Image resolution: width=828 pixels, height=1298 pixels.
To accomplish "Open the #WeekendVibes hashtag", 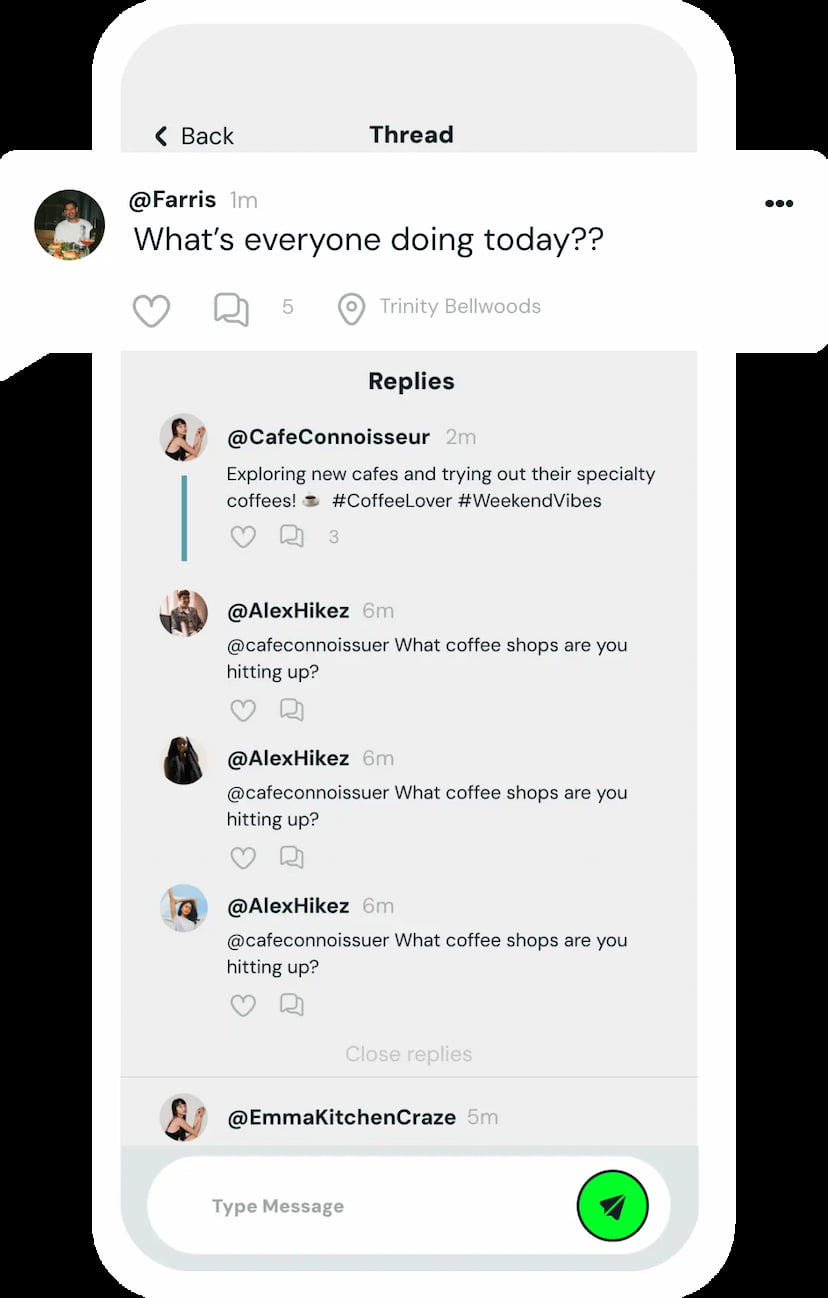I will pyautogui.click(x=529, y=500).
